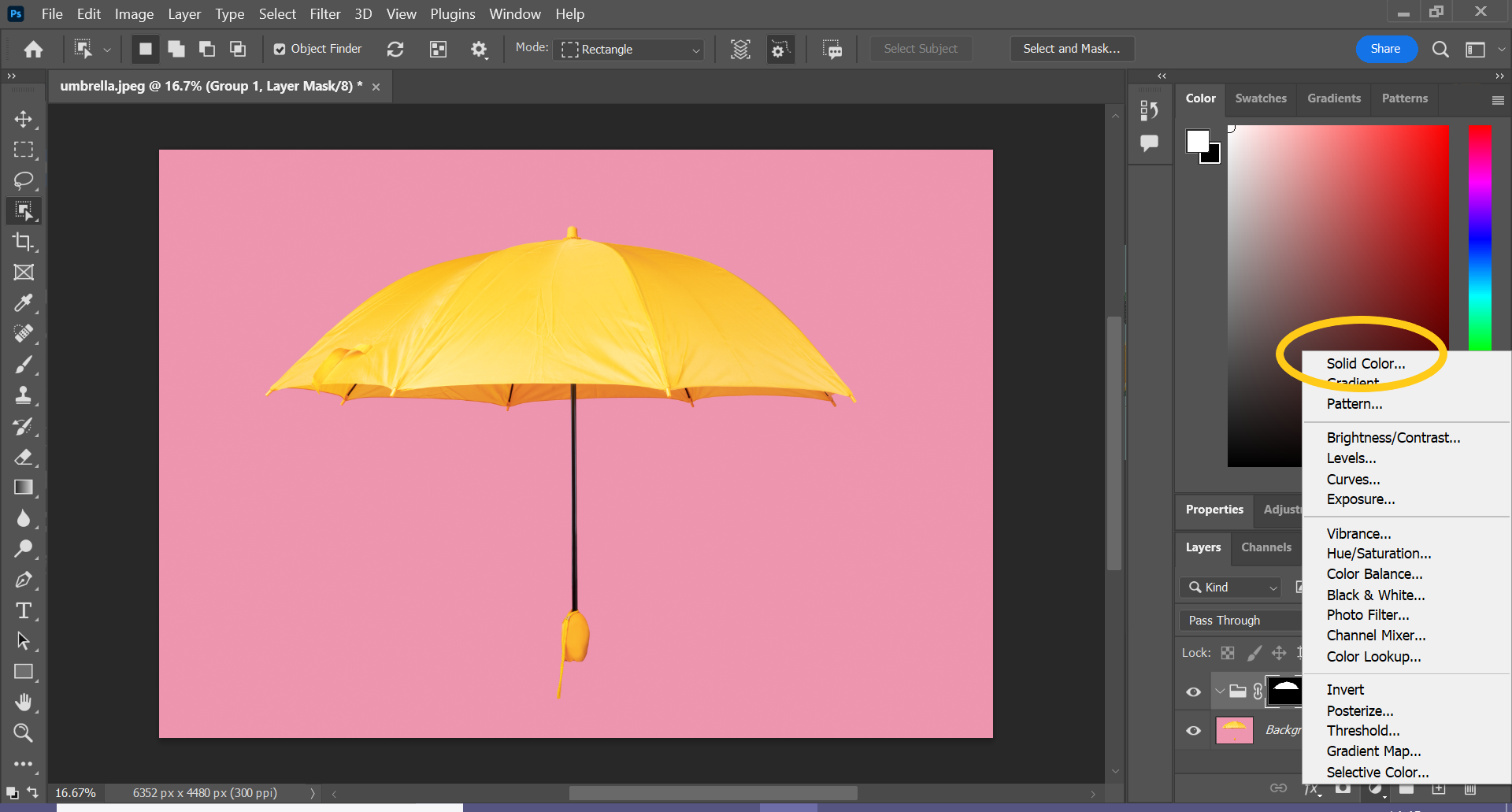Screen dimensions: 1512x812
Task: Open the Edit Toolbar three-dots menu
Action: (x=24, y=764)
